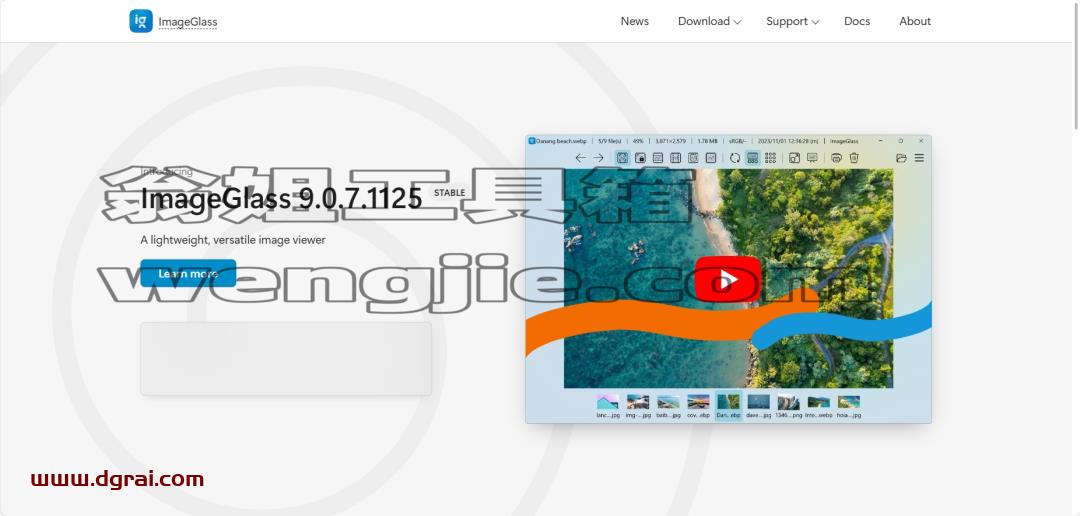Click the Learn more button
This screenshot has width=1080, height=516.
188,274
